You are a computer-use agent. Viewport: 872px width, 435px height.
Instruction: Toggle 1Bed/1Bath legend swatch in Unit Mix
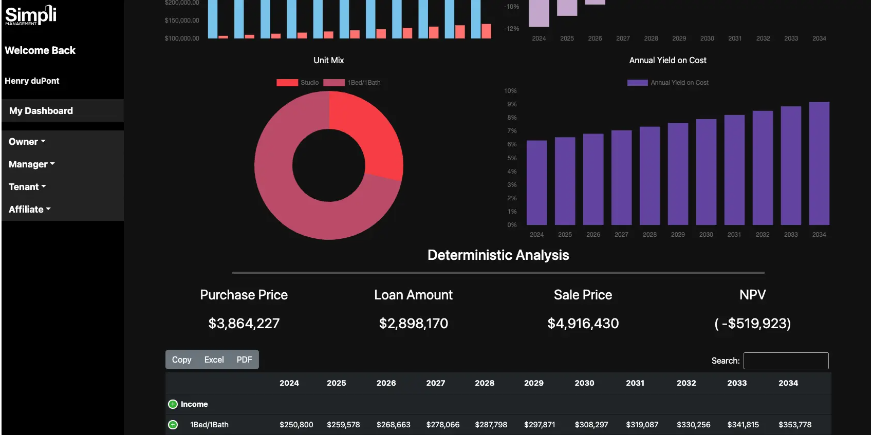point(334,82)
